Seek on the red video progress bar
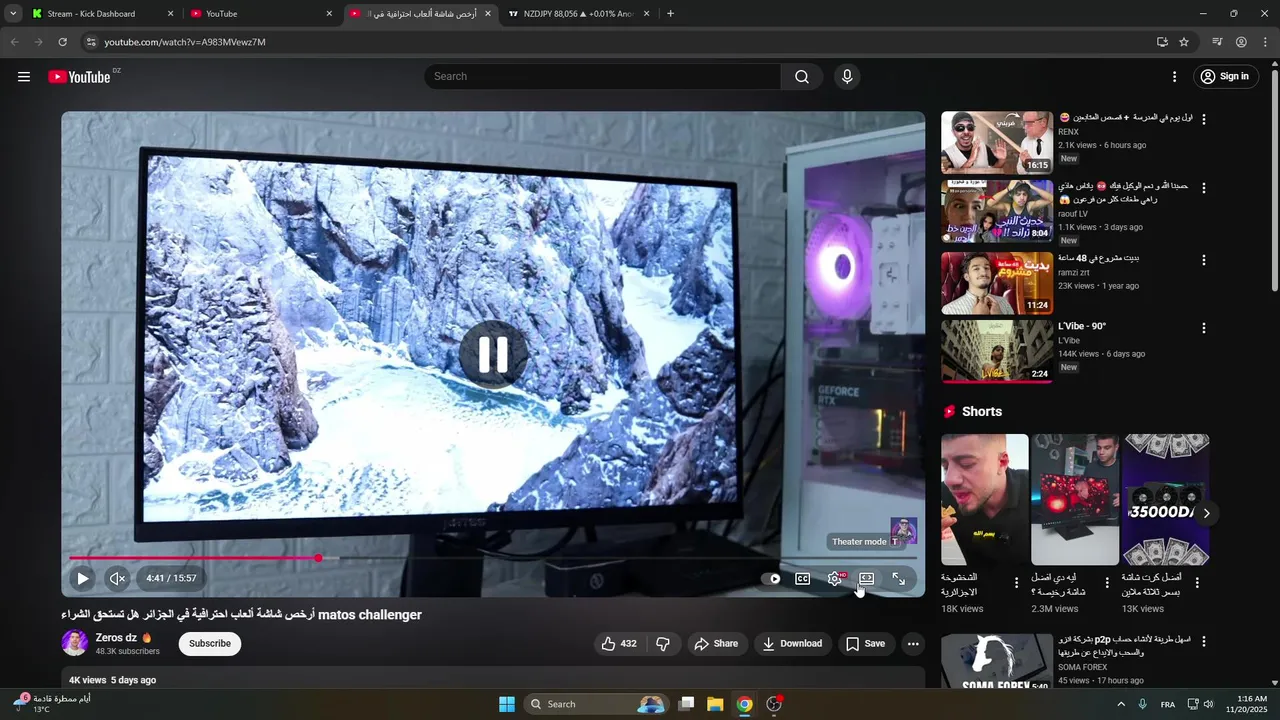Image resolution: width=1280 pixels, height=720 pixels. 493,558
